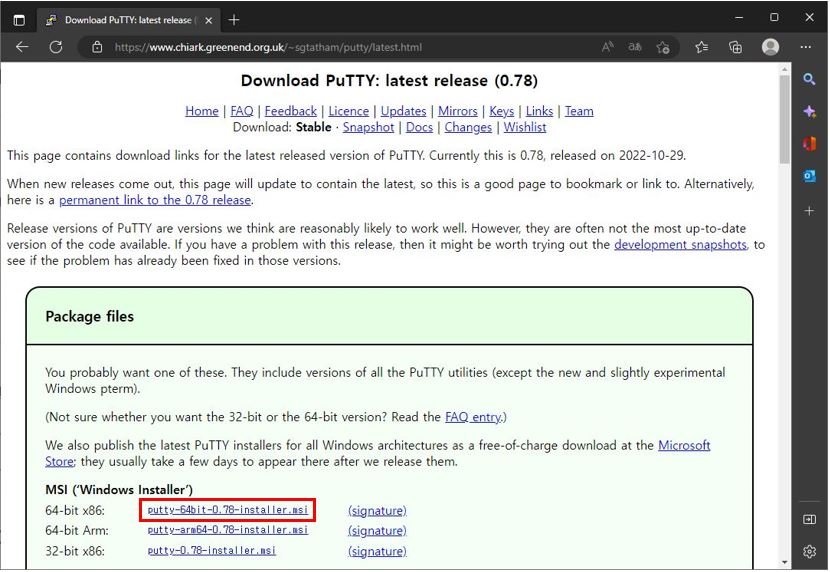Open Microsoft 365 from the sidebar
Viewport: 830px width, 572px height.
tap(809, 144)
